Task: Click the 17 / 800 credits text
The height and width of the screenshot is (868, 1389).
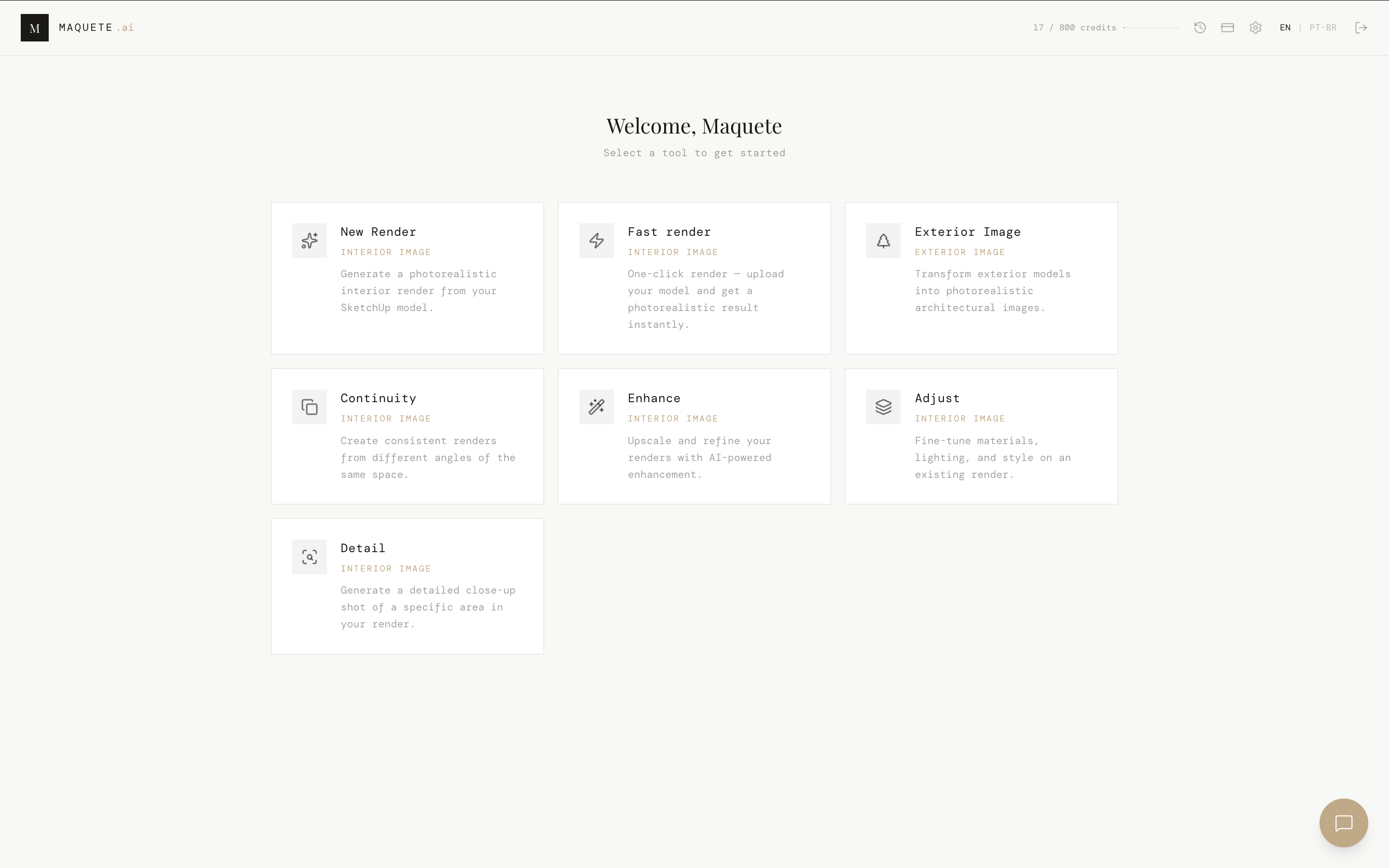Action: [1074, 27]
